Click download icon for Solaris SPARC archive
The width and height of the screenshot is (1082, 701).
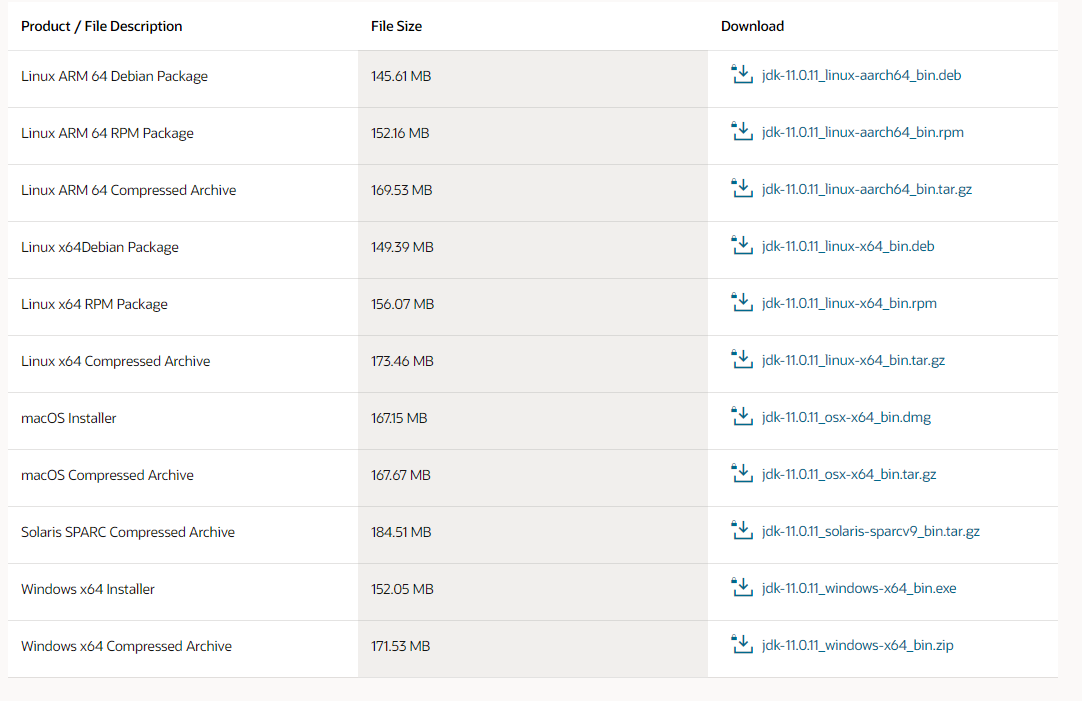[741, 531]
